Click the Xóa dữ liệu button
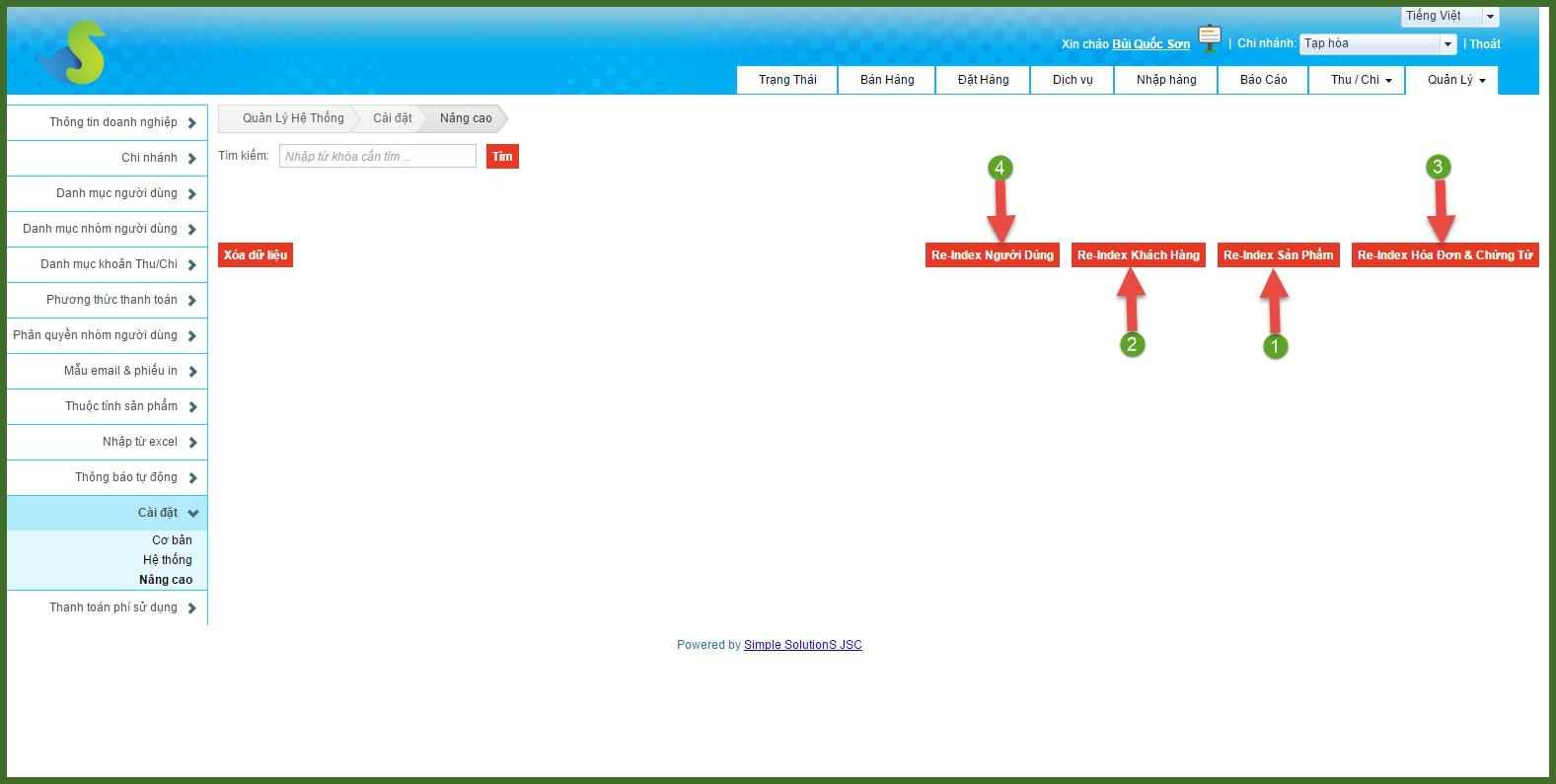 coord(256,255)
